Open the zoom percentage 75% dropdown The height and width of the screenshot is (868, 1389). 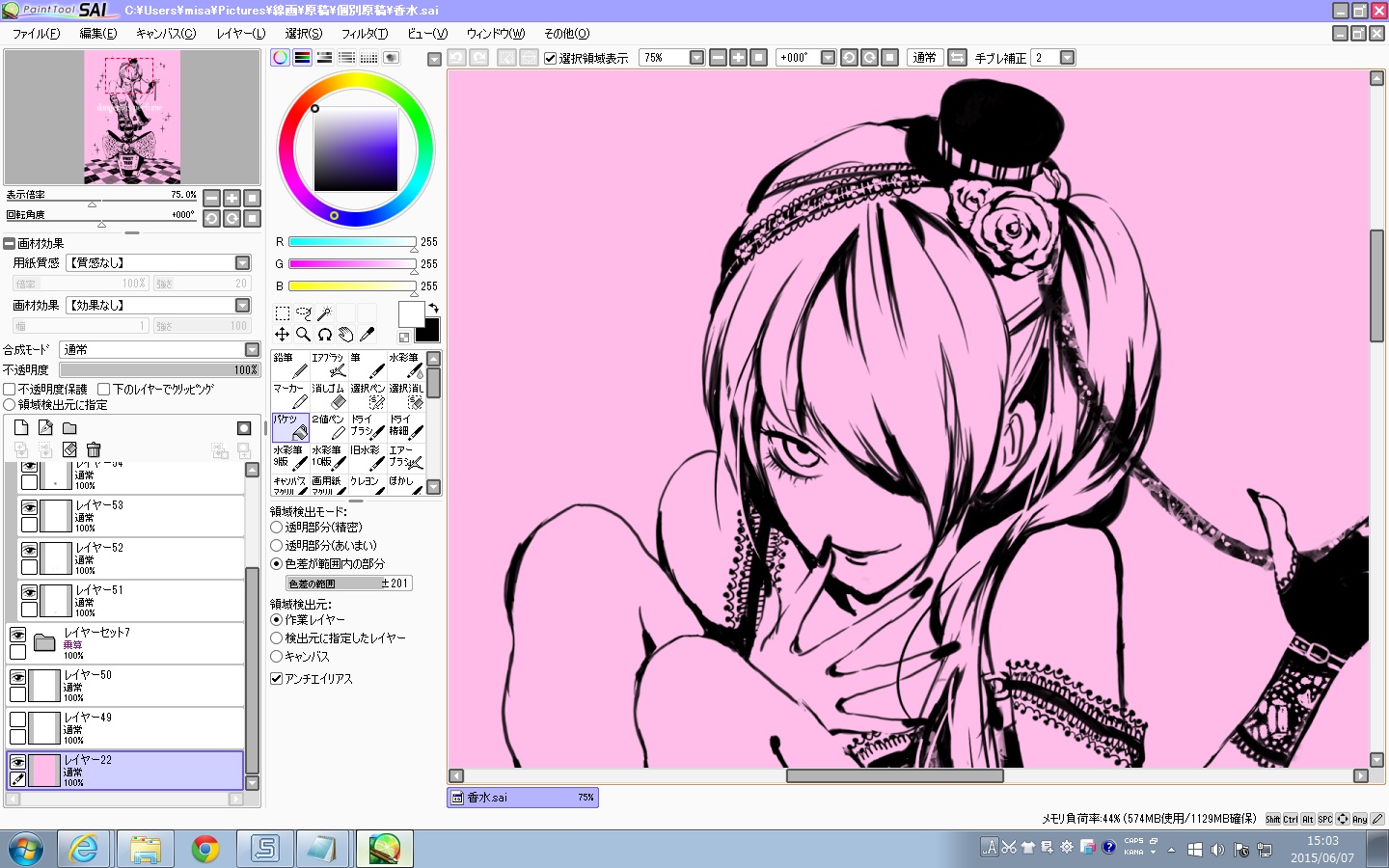[x=697, y=58]
